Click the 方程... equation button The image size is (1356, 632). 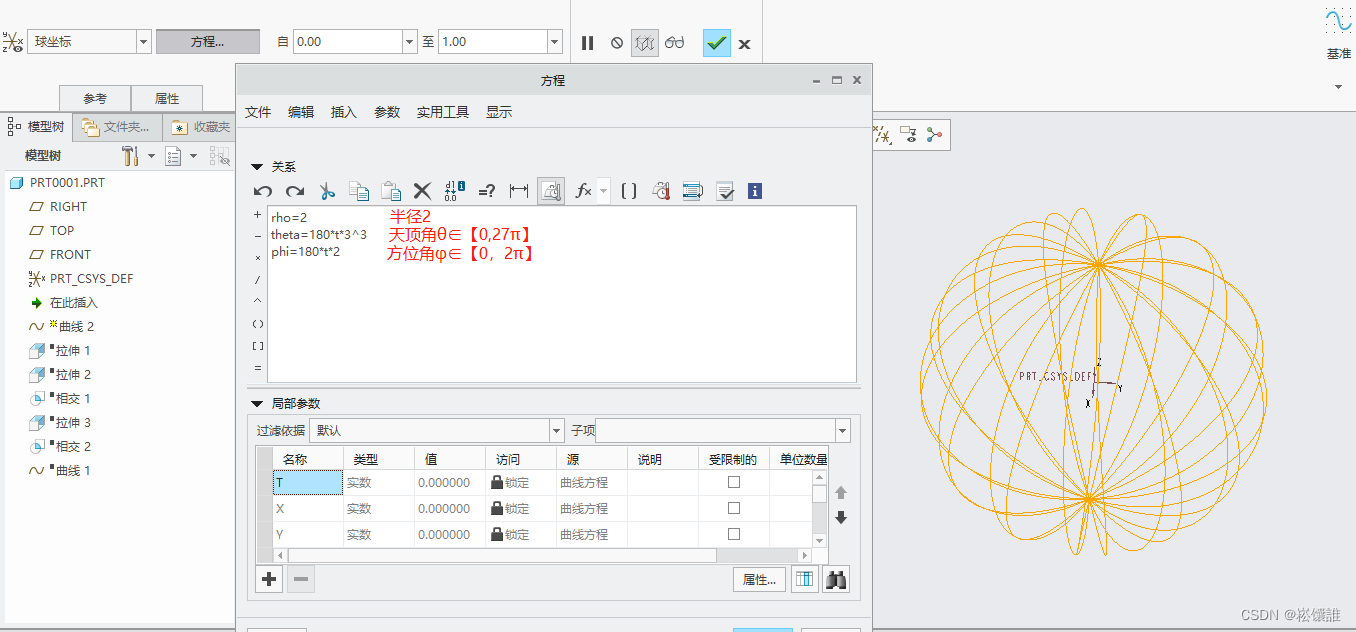[x=207, y=42]
